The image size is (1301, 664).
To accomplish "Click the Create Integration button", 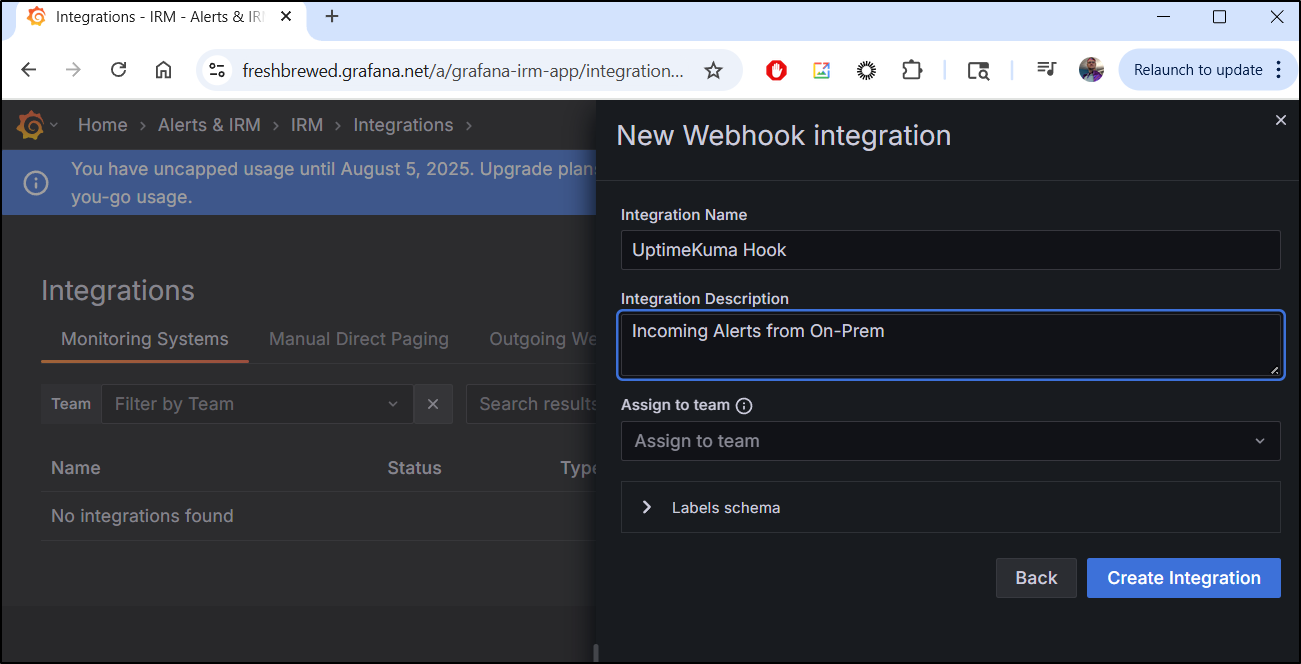I will click(x=1184, y=578).
